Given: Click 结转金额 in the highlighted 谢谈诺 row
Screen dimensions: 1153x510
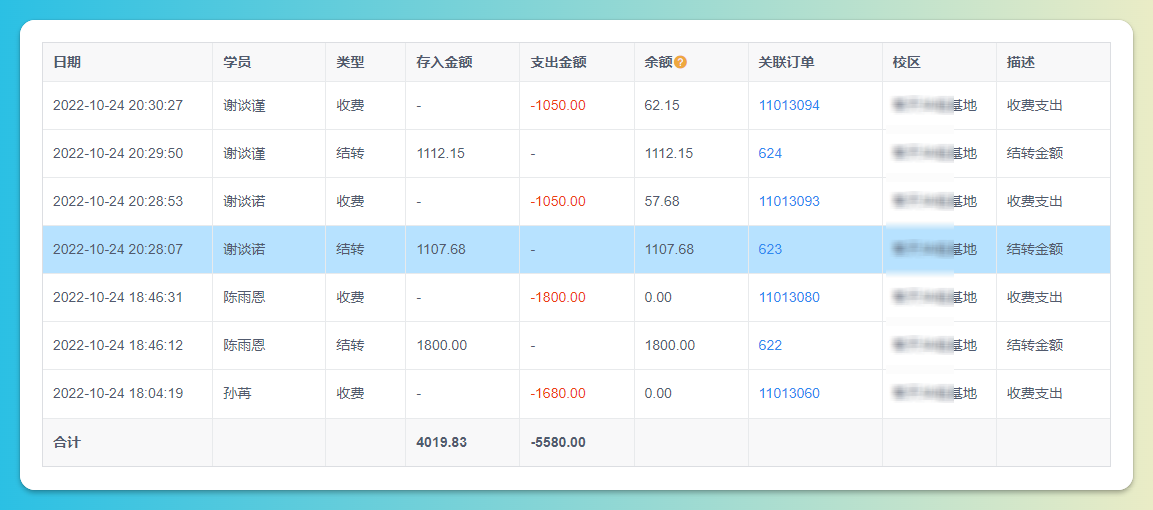Looking at the screenshot, I should [x=1035, y=249].
